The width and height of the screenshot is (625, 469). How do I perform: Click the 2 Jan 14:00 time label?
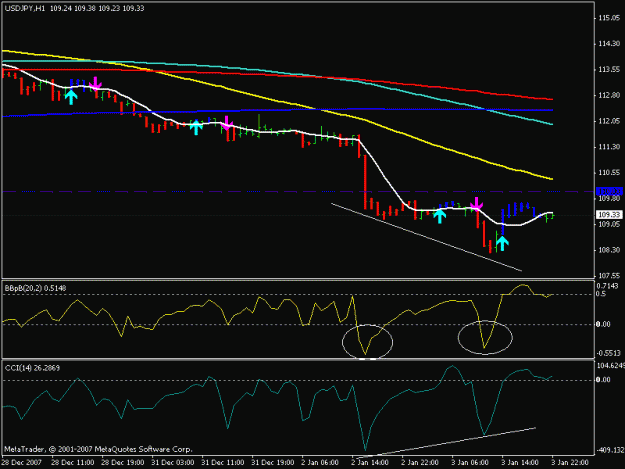(x=370, y=463)
